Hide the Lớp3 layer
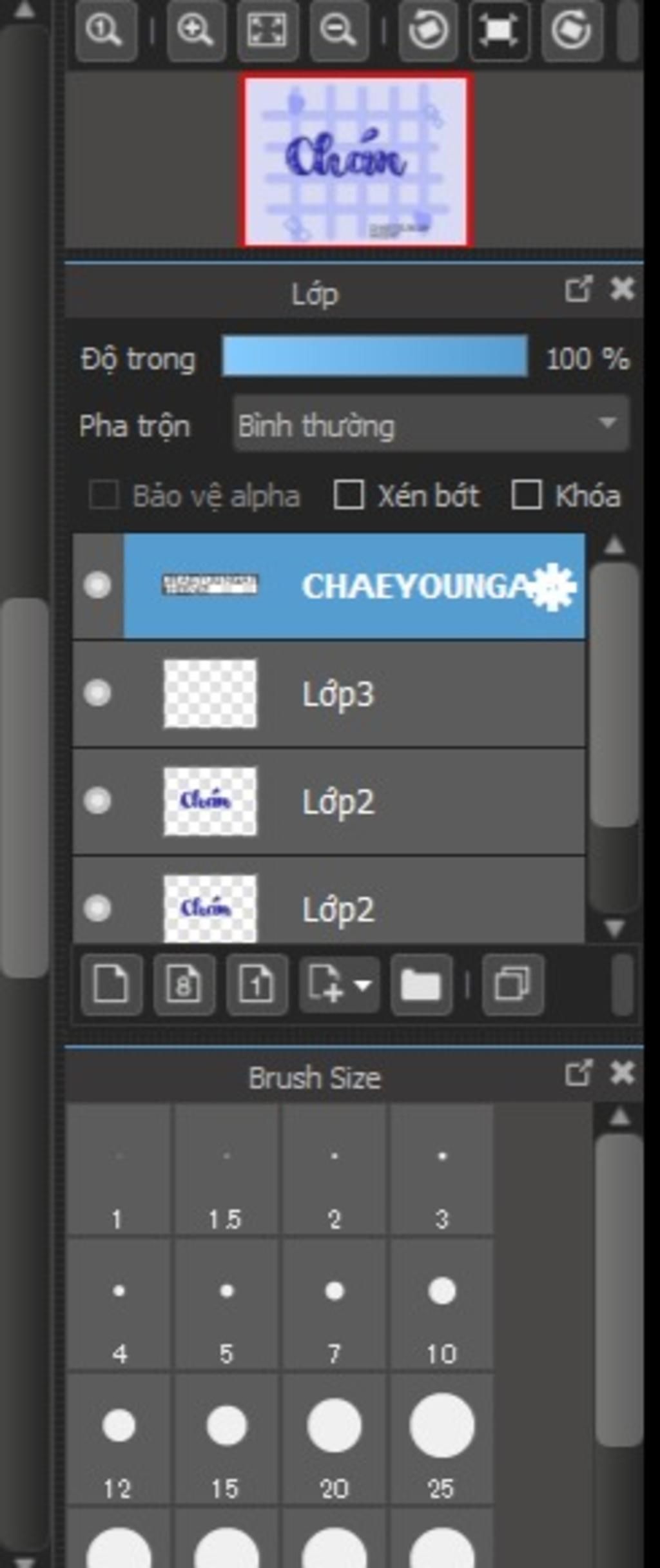This screenshot has width=660, height=1568. (97, 693)
